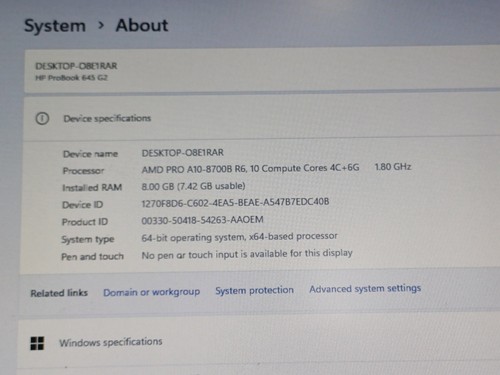Click the About page title

point(142,25)
